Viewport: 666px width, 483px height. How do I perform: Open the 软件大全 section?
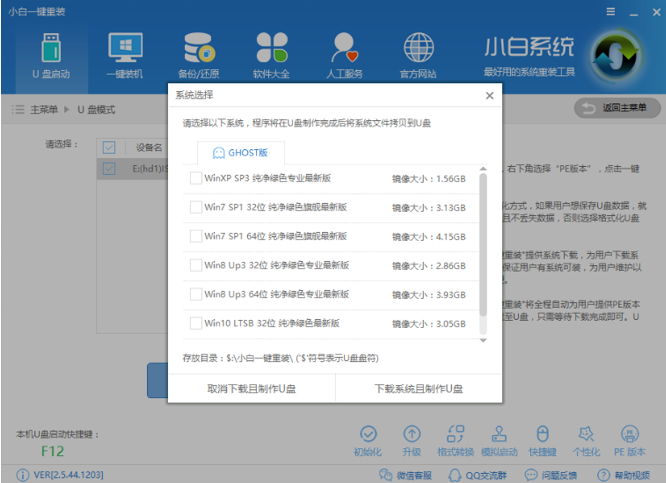pyautogui.click(x=271, y=56)
